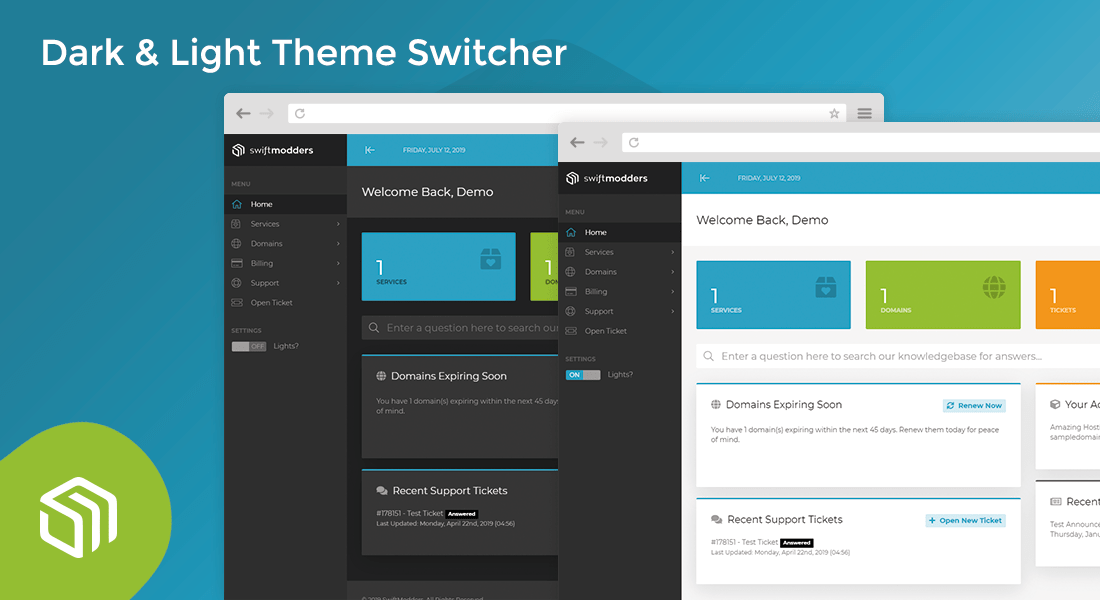Viewport: 1100px width, 600px height.
Task: Expand Services chevron in dark-theme sidebar
Action: tap(338, 224)
